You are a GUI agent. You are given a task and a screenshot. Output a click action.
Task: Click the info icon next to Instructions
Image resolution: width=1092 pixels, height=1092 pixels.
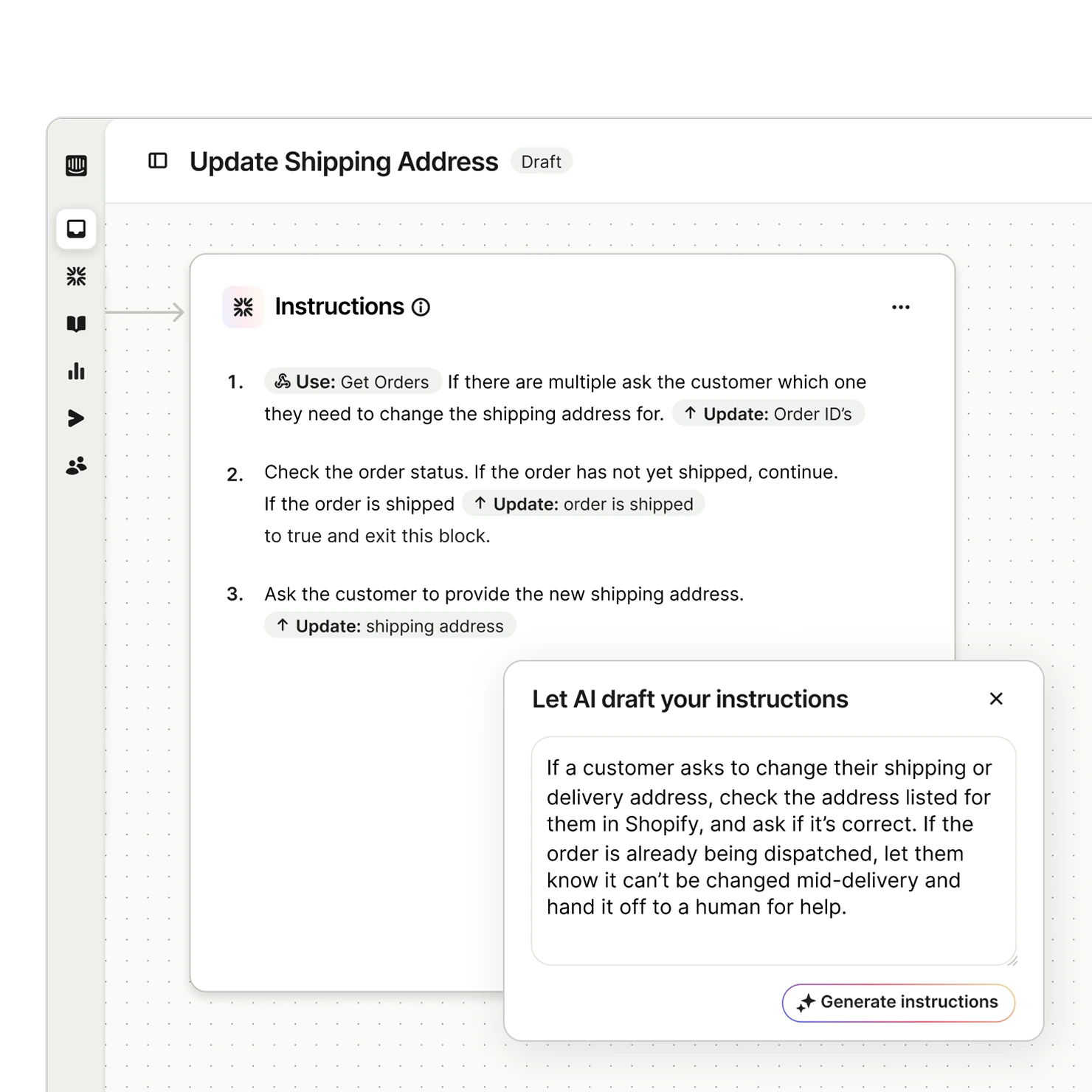click(x=421, y=307)
